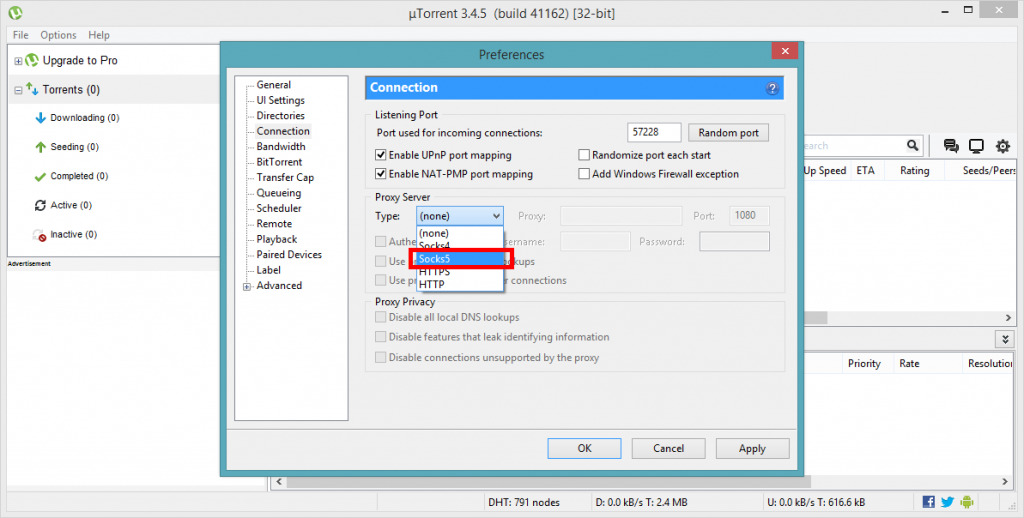
Task: Select Bandwidth in preferences tree
Action: tap(281, 146)
